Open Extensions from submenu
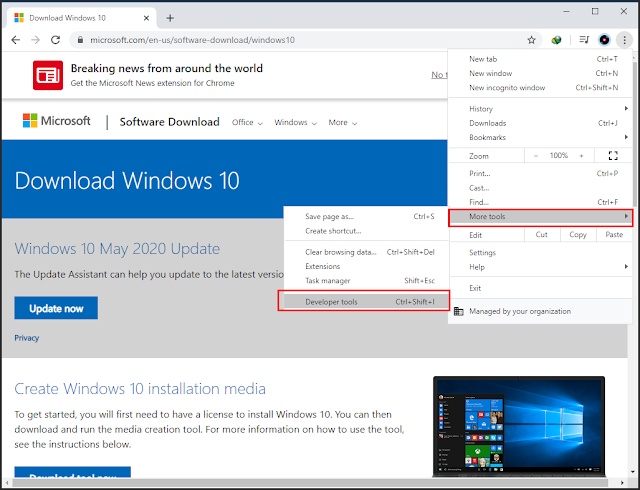 [x=366, y=266]
